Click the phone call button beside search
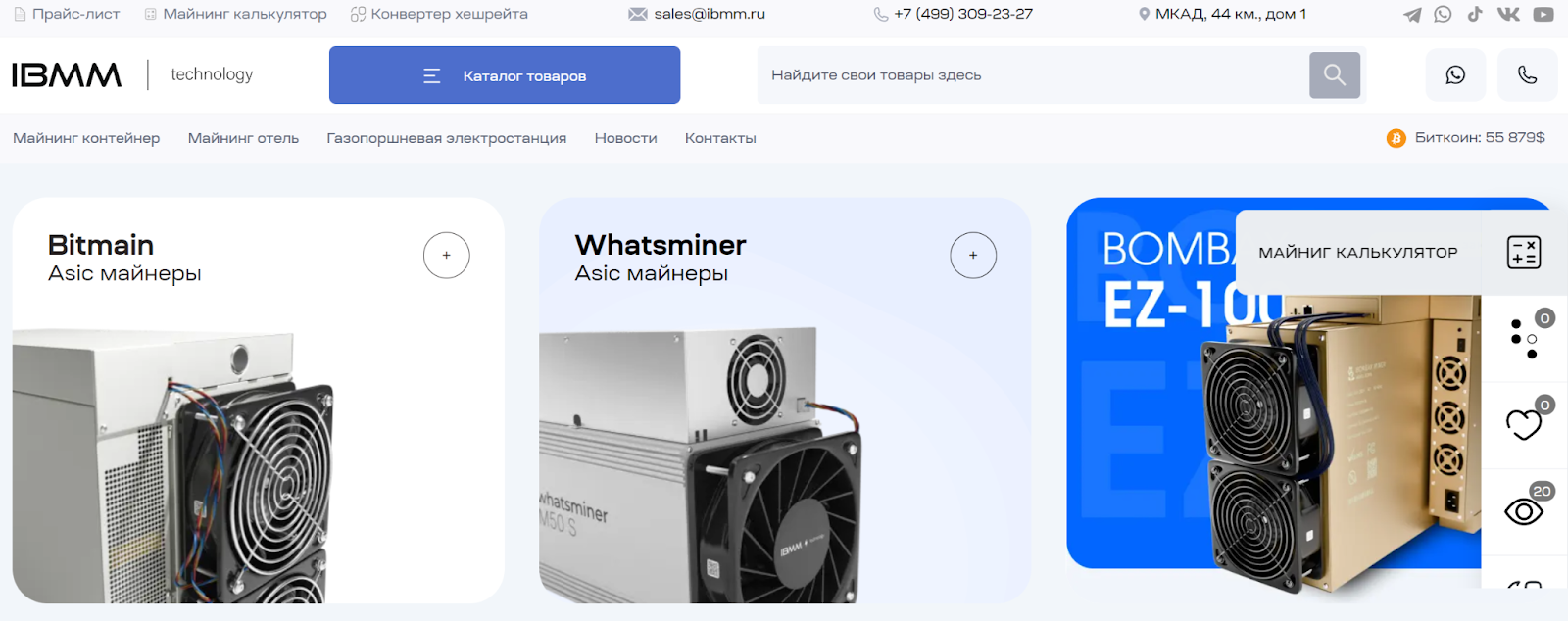1568x621 pixels. [x=1527, y=75]
